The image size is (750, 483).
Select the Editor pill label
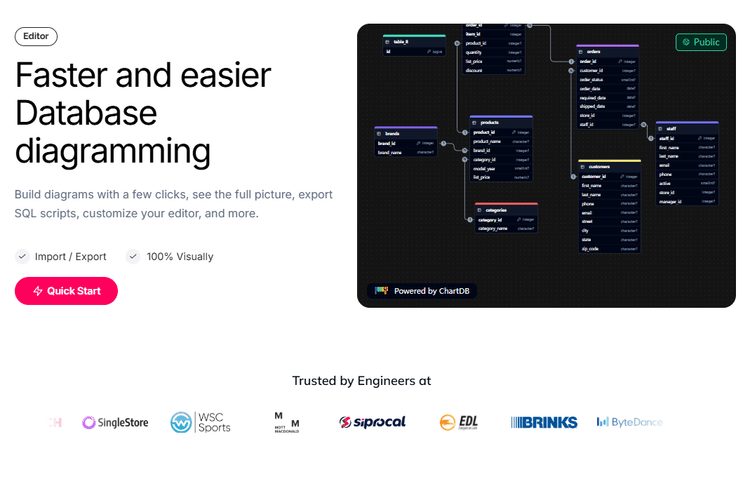(x=36, y=36)
